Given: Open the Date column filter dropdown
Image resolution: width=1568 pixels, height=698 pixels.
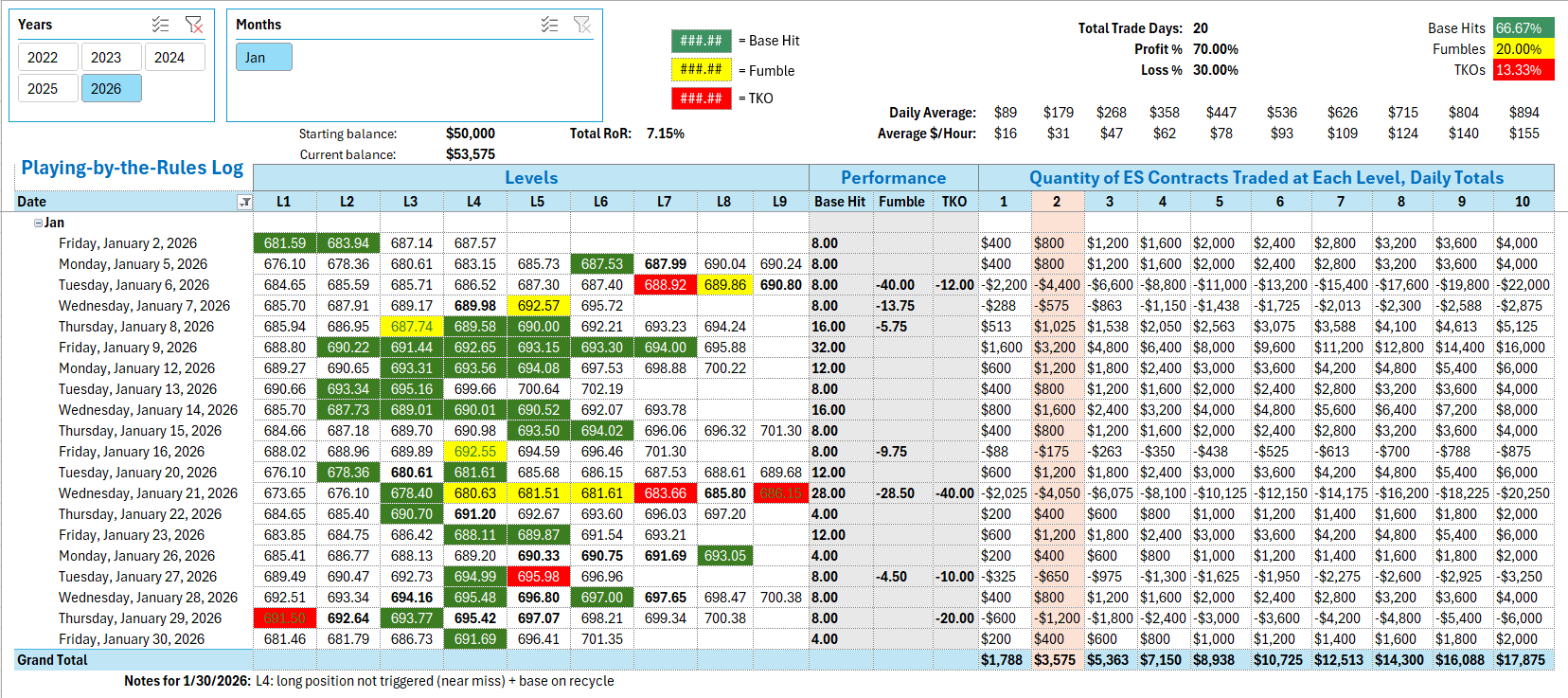Looking at the screenshot, I should 244,202.
